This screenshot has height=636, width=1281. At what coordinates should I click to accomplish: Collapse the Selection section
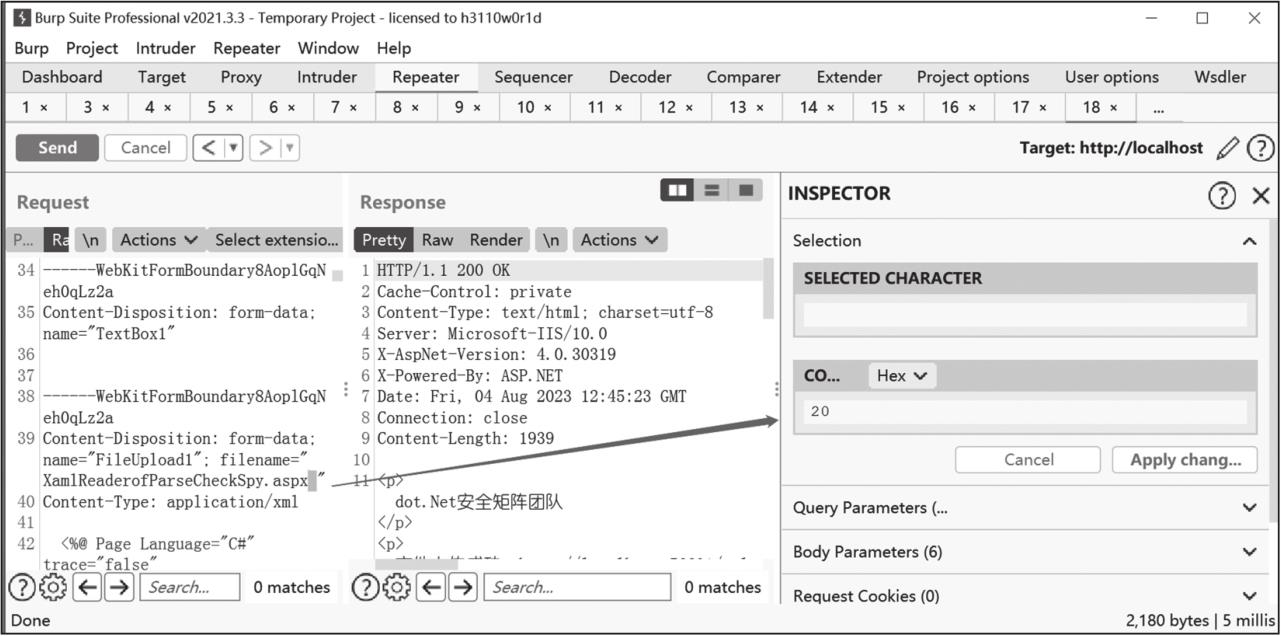pos(1249,241)
